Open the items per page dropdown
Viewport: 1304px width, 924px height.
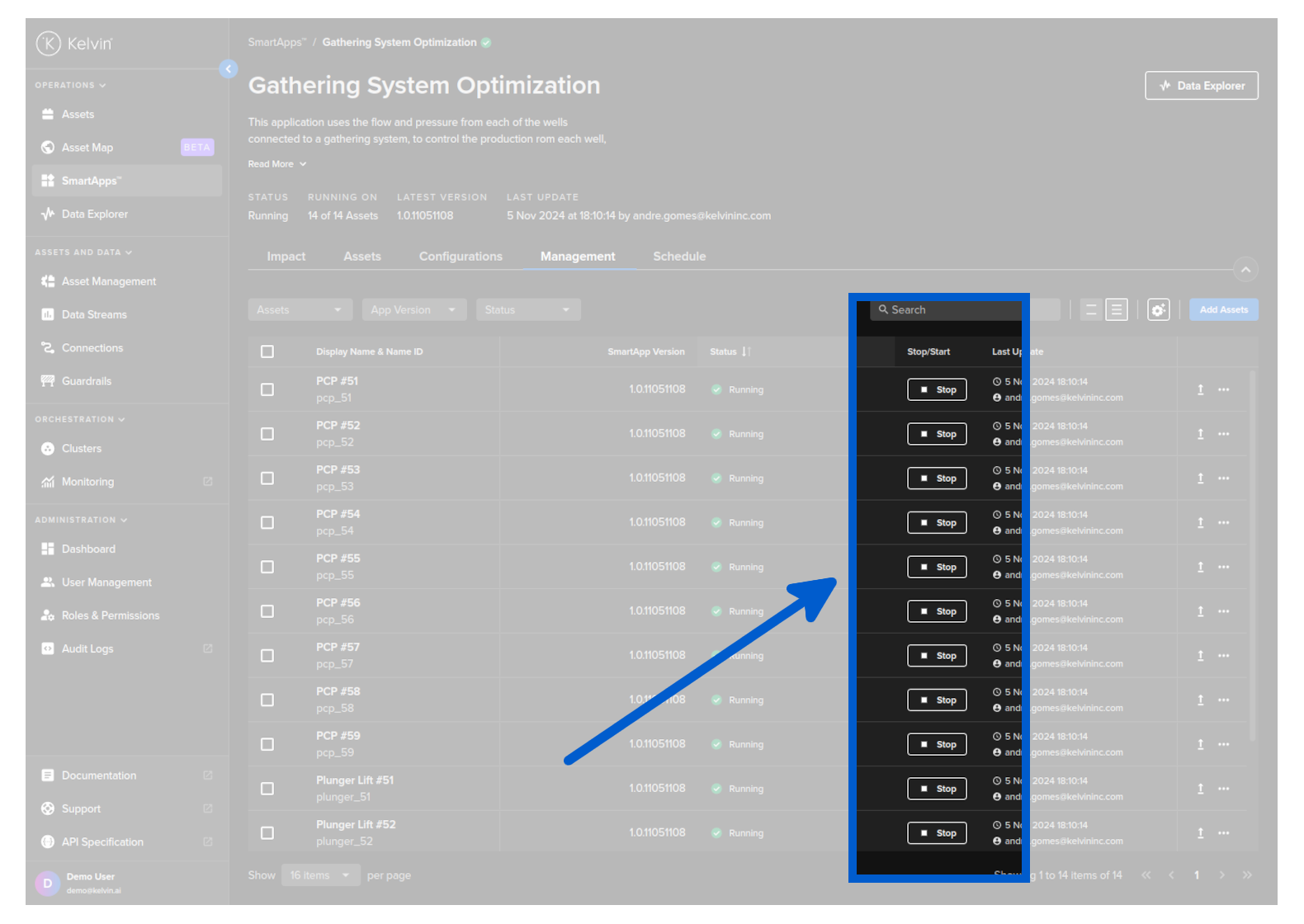point(320,875)
